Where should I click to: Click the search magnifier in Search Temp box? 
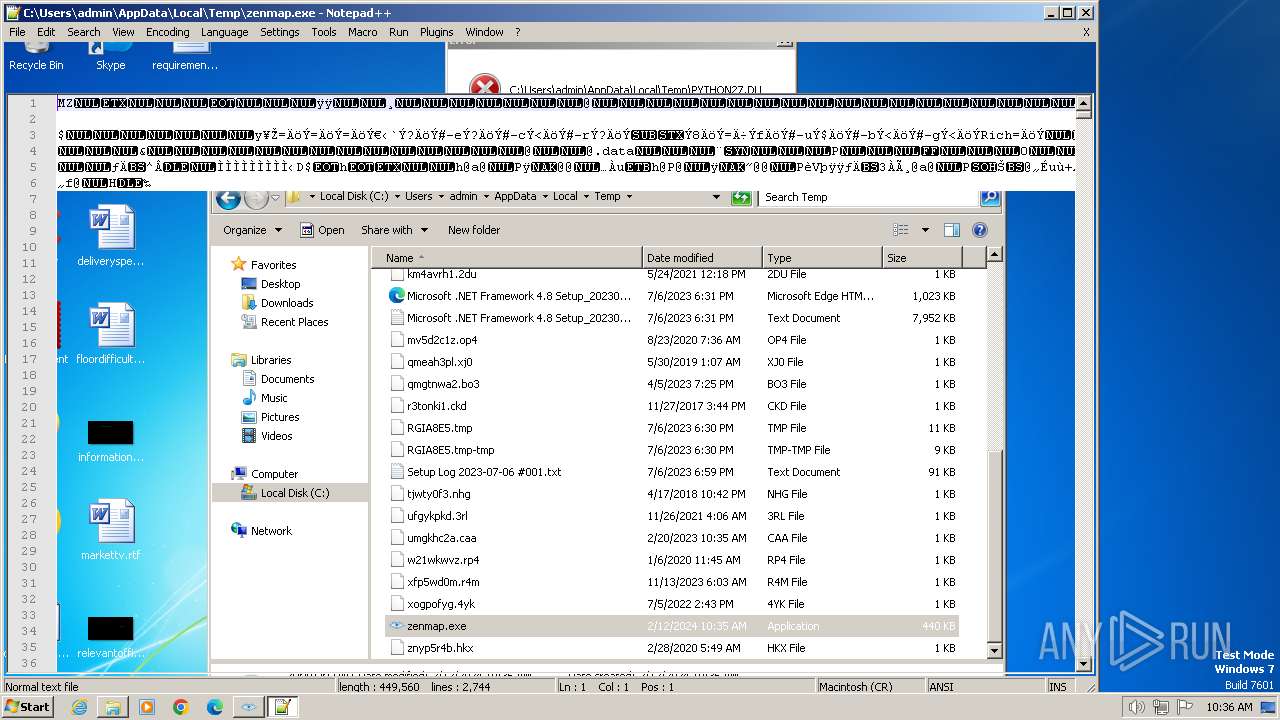coord(989,197)
